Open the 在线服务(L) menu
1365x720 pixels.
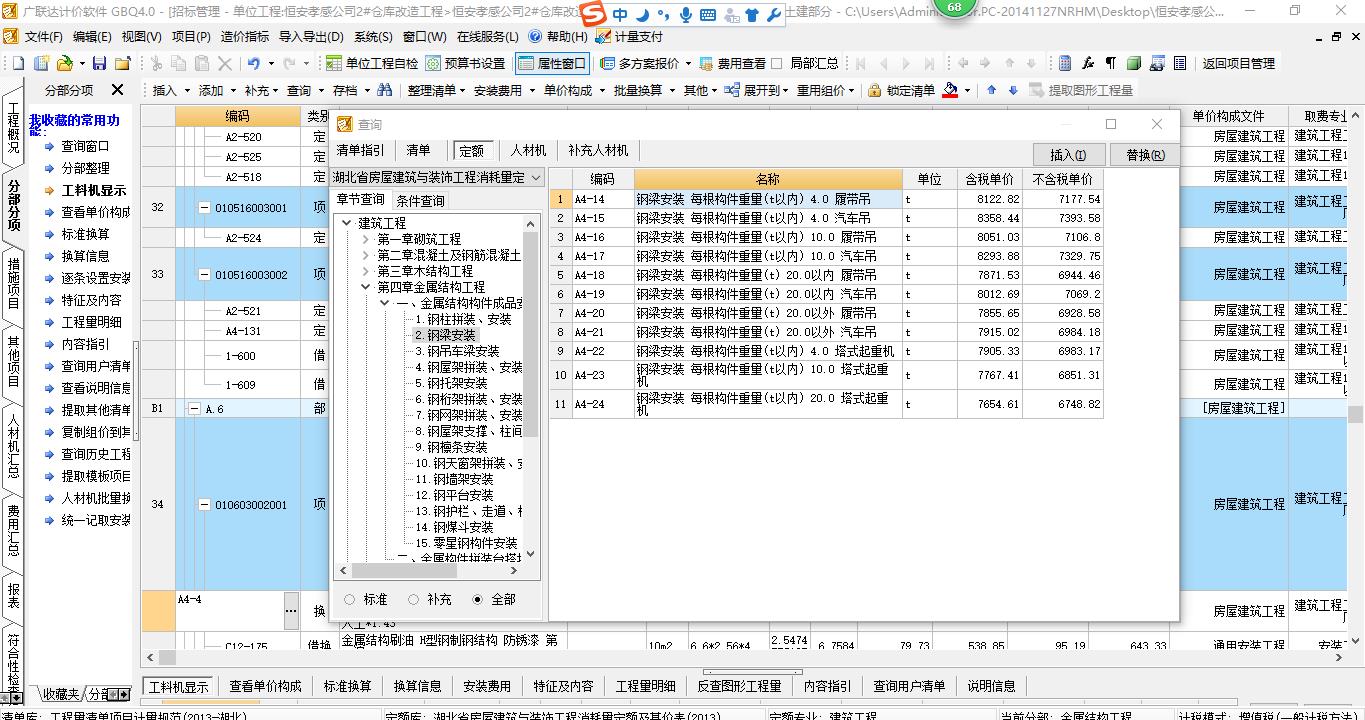click(487, 36)
